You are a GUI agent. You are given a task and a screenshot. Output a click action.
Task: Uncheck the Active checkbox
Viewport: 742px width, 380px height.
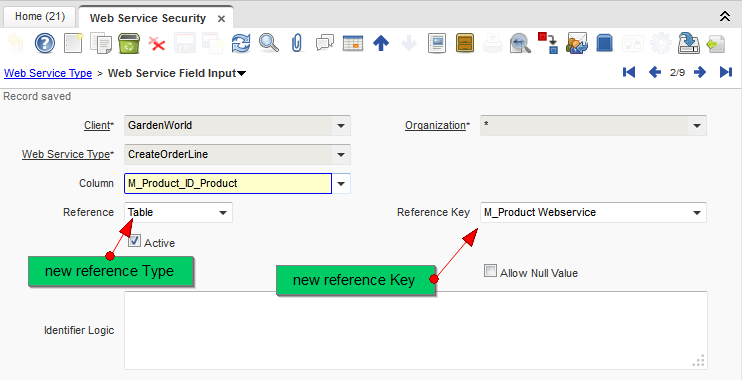(134, 241)
